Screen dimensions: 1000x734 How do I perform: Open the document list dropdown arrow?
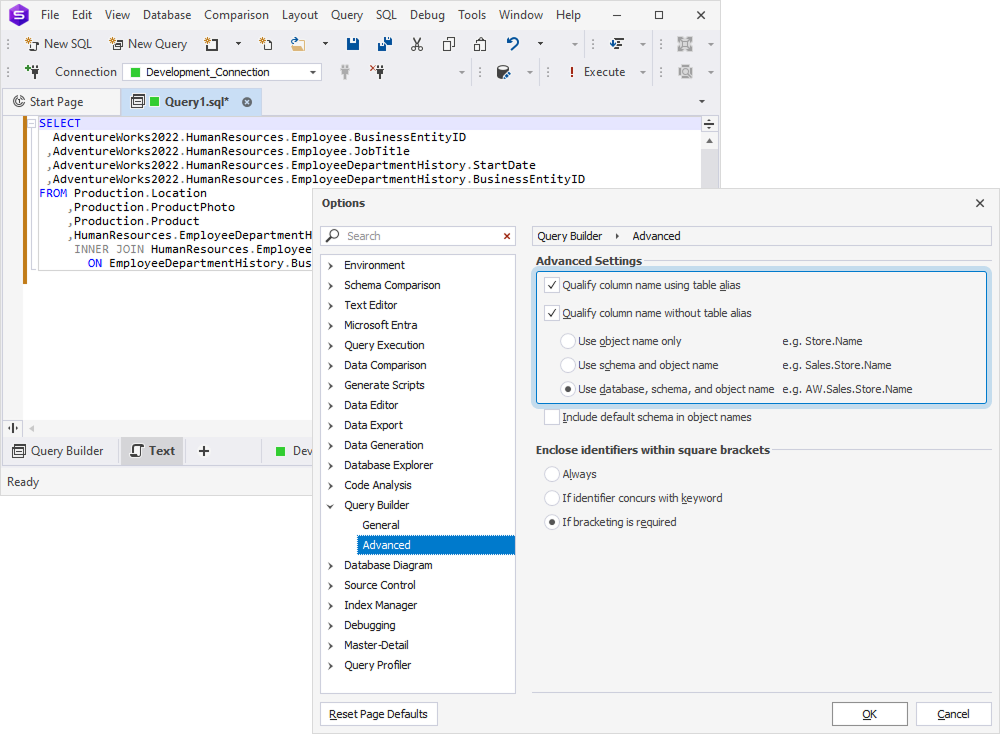click(x=702, y=101)
